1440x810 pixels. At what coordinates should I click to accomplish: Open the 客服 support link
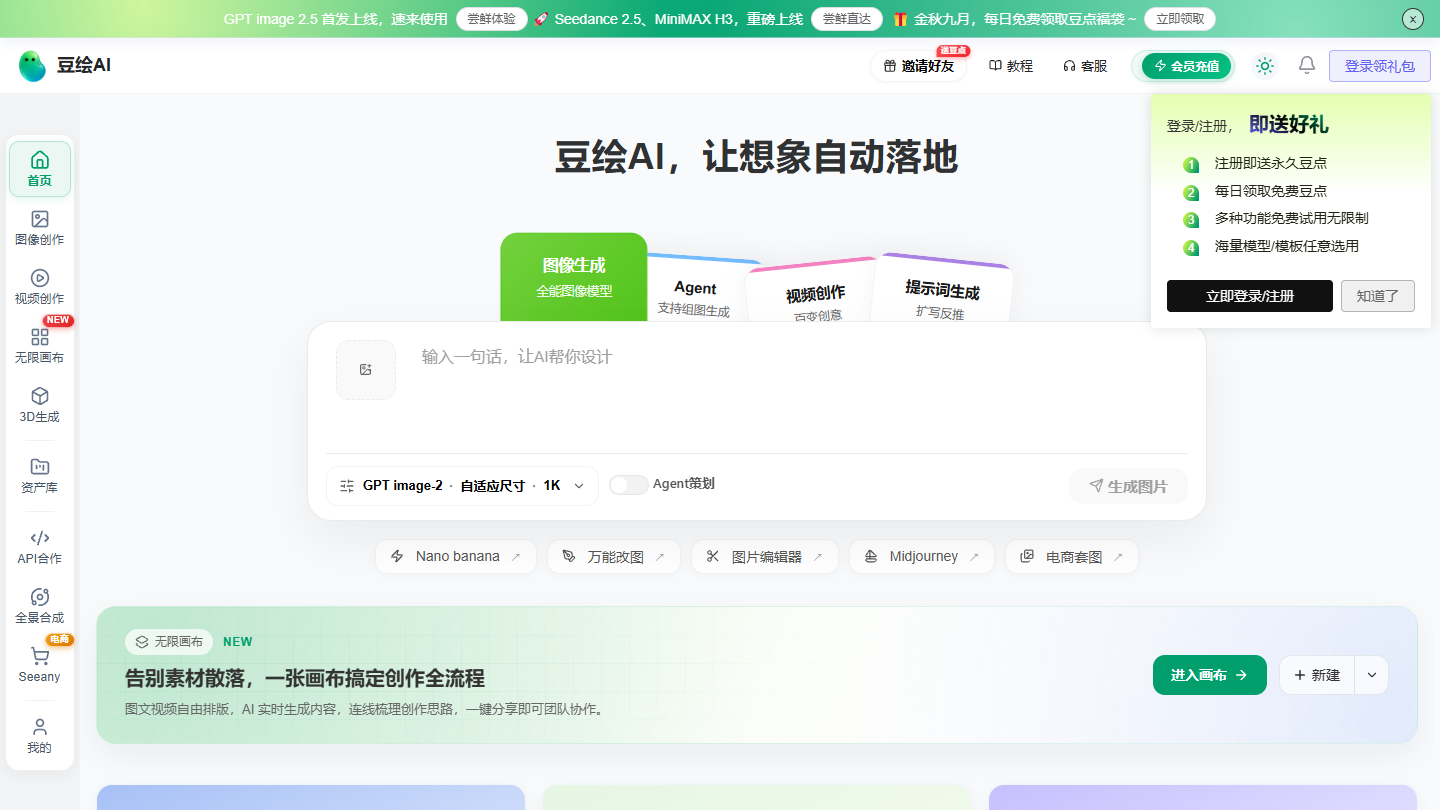[1085, 66]
